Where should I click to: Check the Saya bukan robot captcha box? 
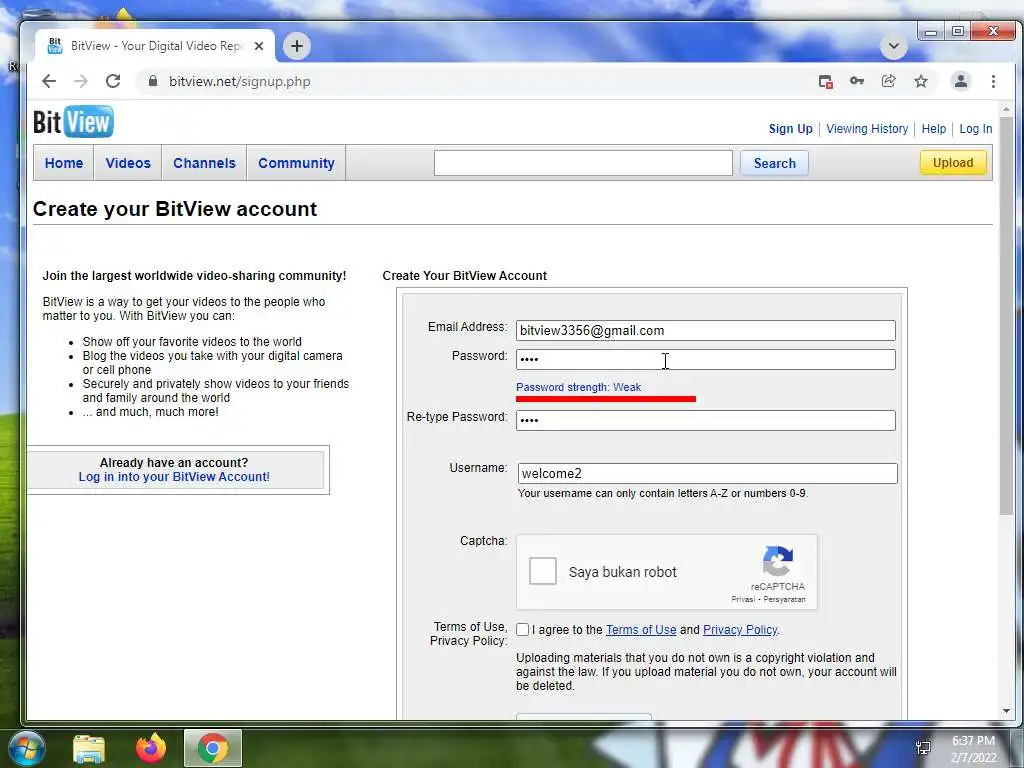coord(543,571)
